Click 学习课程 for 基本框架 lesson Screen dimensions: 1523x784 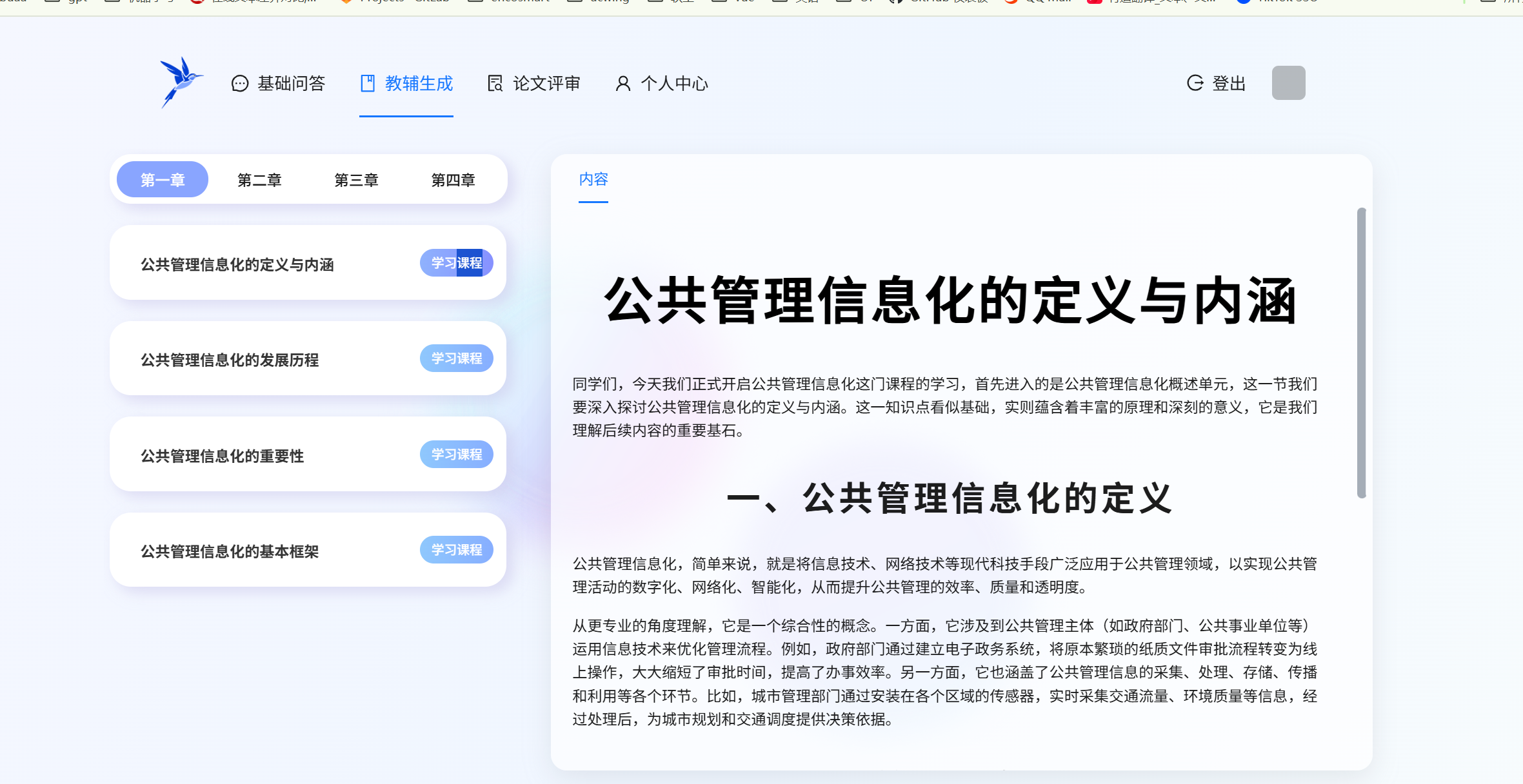[456, 550]
